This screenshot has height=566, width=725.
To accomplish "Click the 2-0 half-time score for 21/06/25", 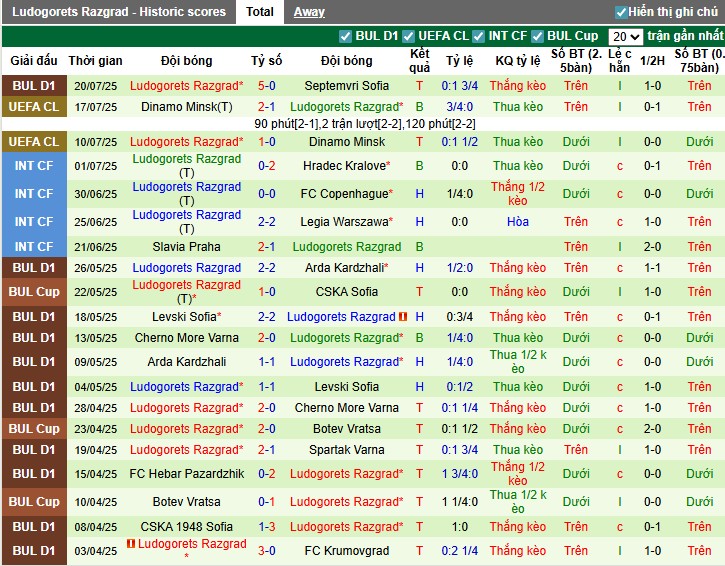I will click(x=652, y=246).
